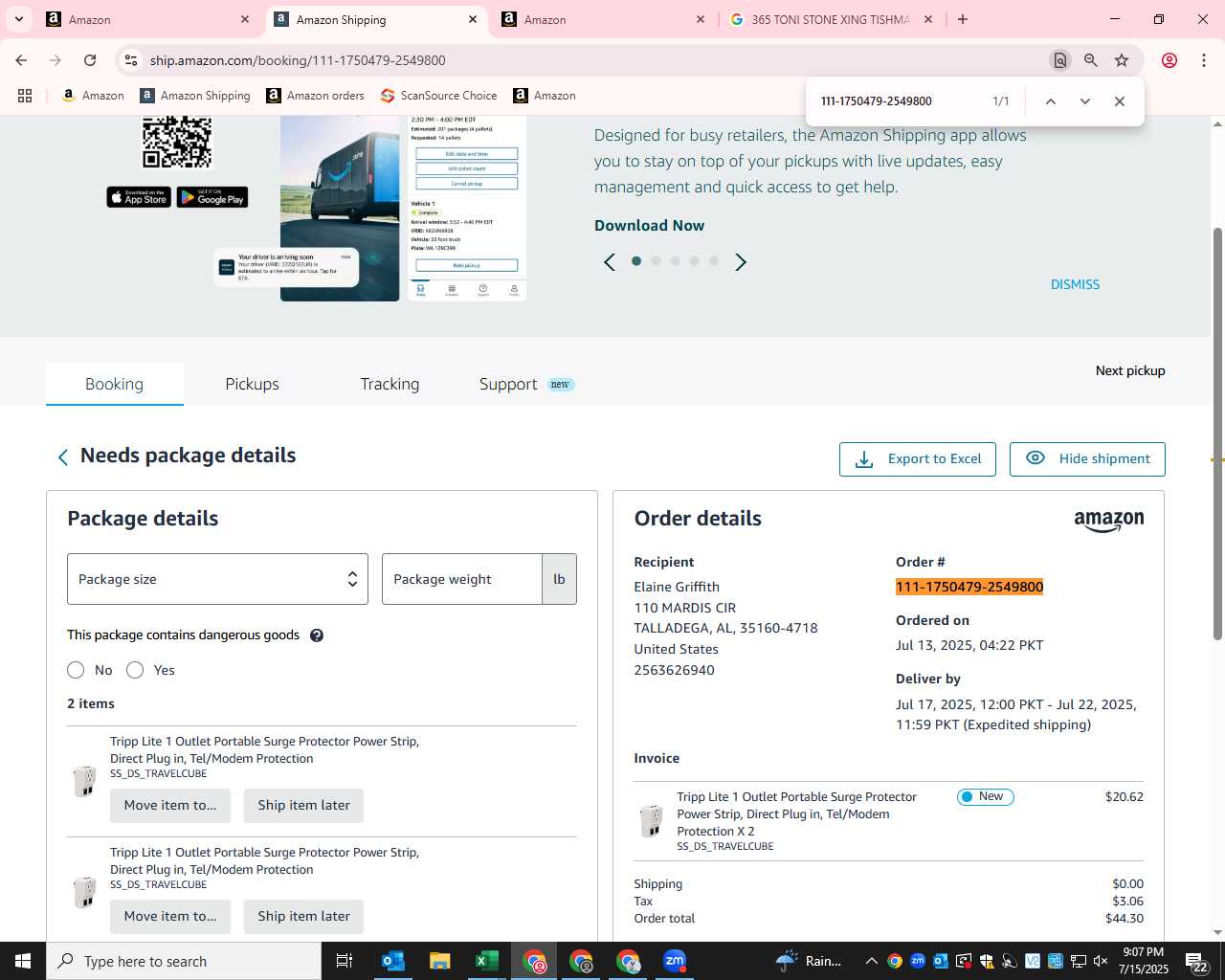Open ScanSource Choice bookmark

(x=438, y=96)
